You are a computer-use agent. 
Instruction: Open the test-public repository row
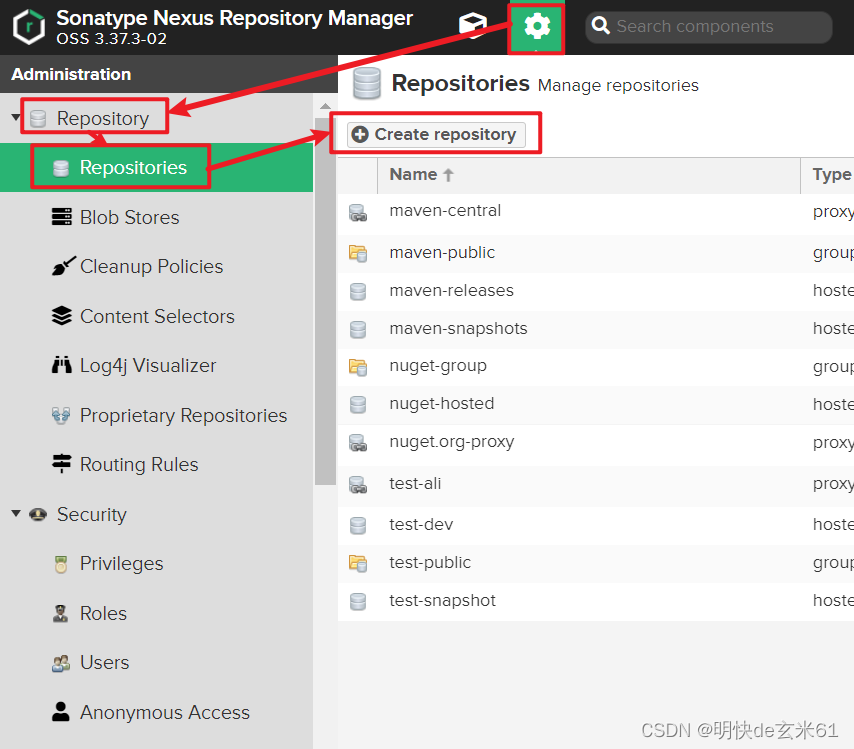(596, 564)
